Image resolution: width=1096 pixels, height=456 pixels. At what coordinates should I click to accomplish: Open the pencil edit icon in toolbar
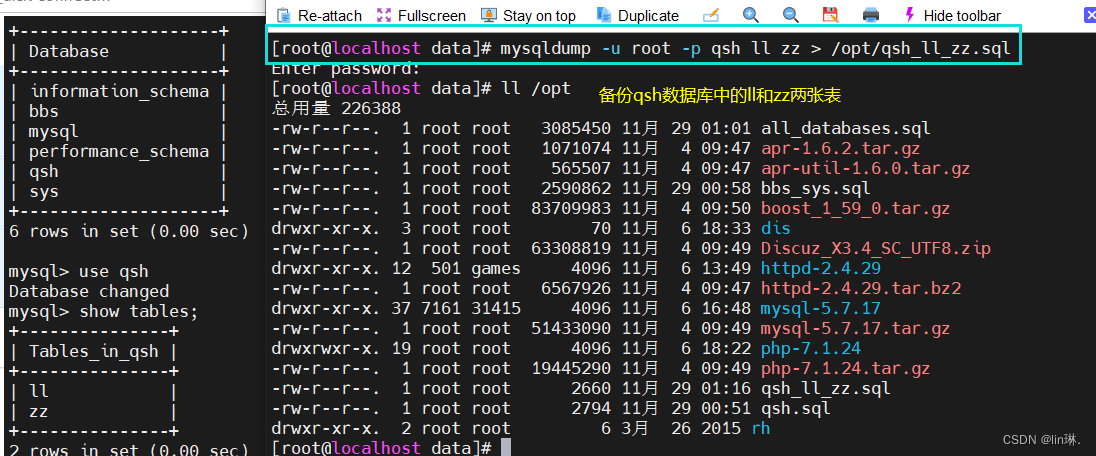pos(711,15)
